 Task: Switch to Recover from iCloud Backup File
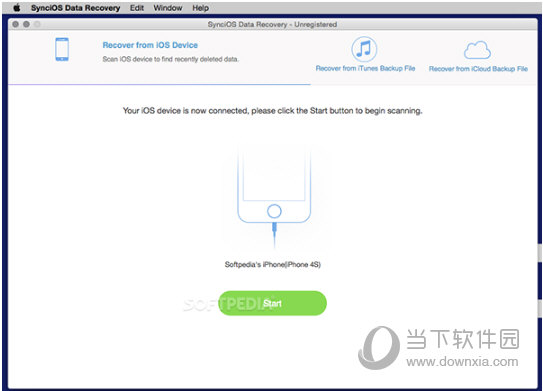tap(478, 69)
